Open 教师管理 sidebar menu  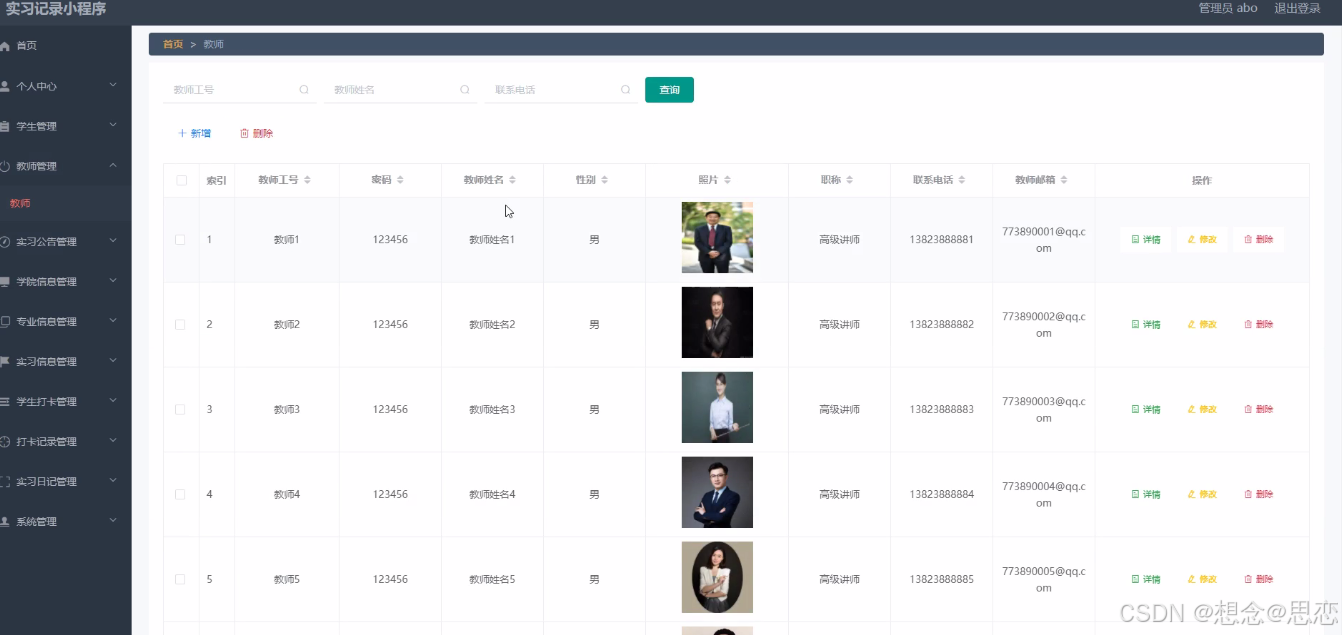[x=65, y=166]
